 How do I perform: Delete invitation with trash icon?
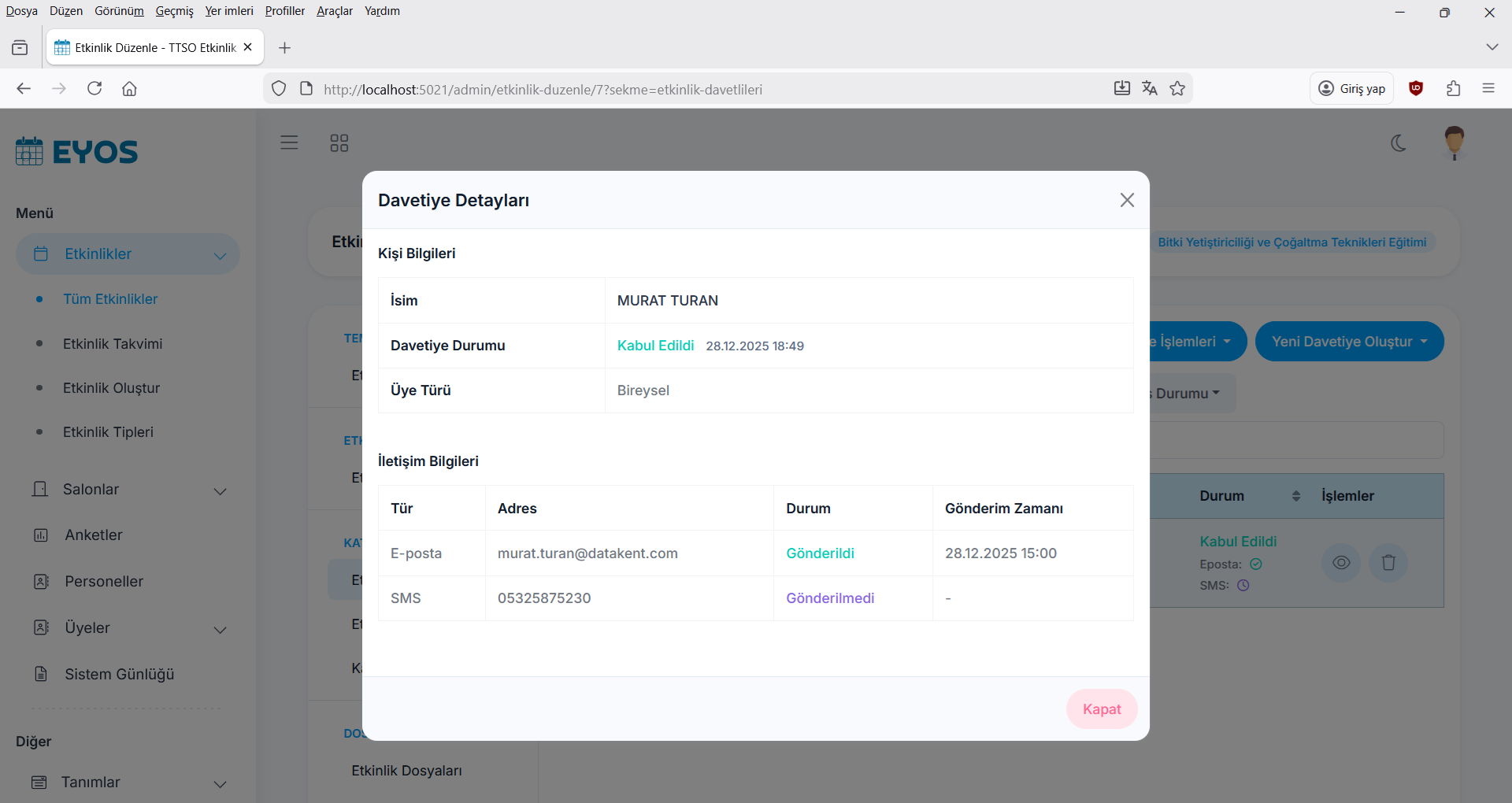pyautogui.click(x=1388, y=563)
